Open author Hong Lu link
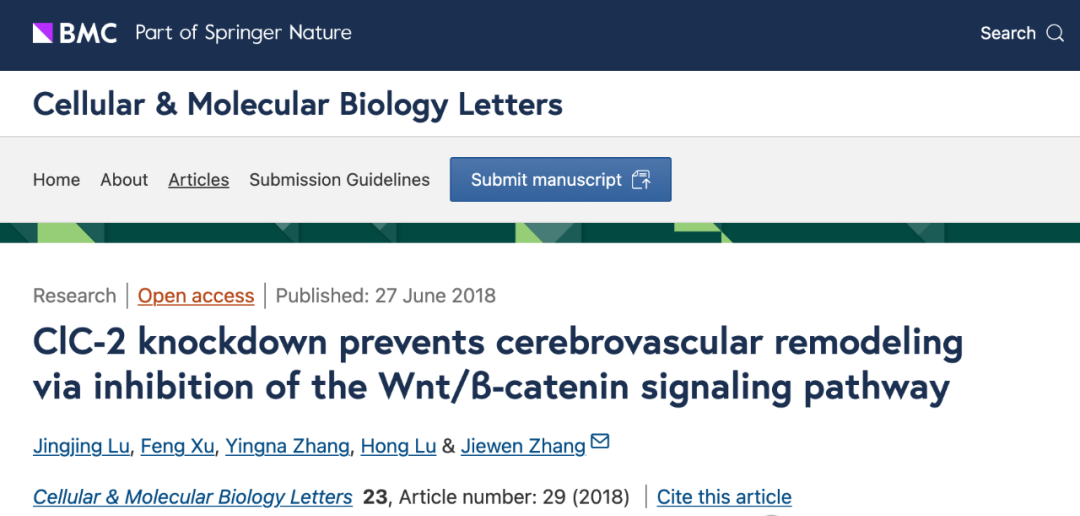This screenshot has height=516, width=1080. pos(399,446)
